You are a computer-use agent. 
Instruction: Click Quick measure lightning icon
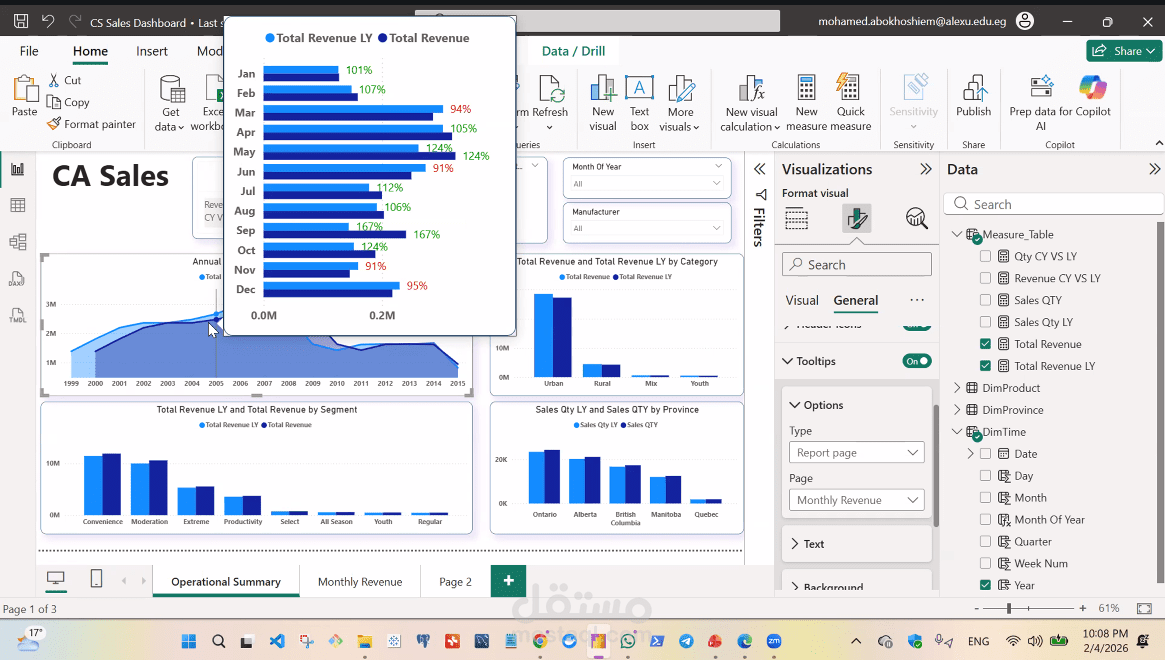848,87
